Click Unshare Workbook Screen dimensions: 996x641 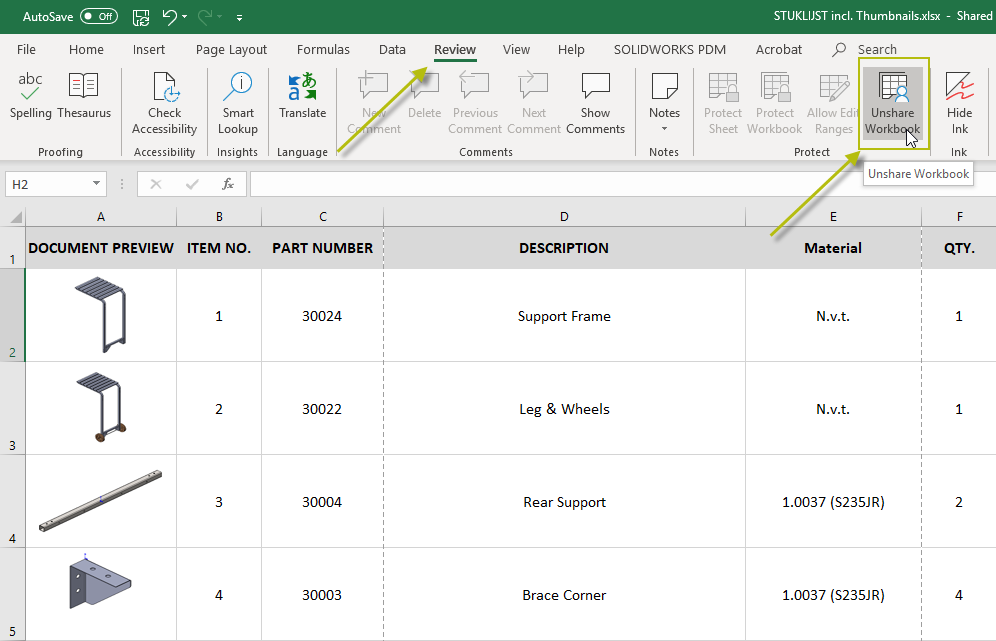892,104
